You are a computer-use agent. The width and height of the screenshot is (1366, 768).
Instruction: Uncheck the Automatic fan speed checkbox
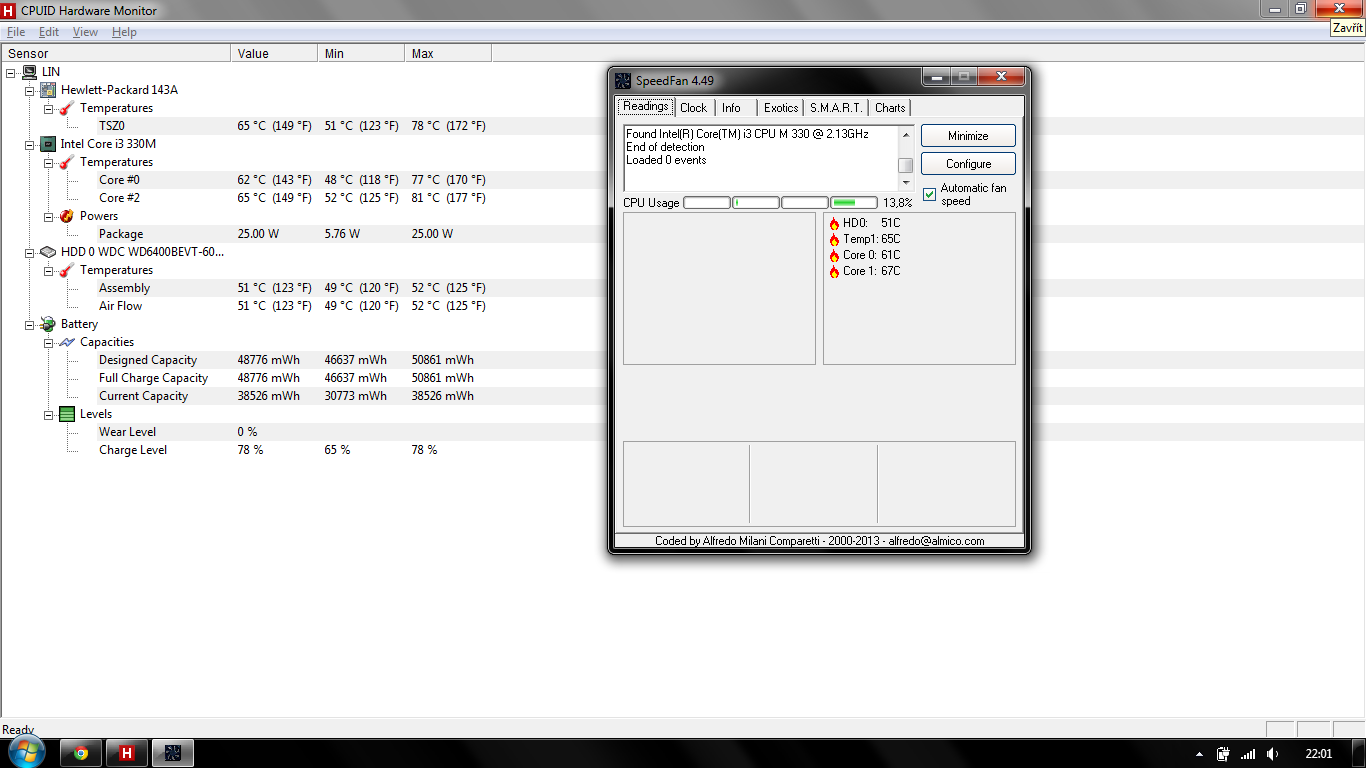[930, 194]
